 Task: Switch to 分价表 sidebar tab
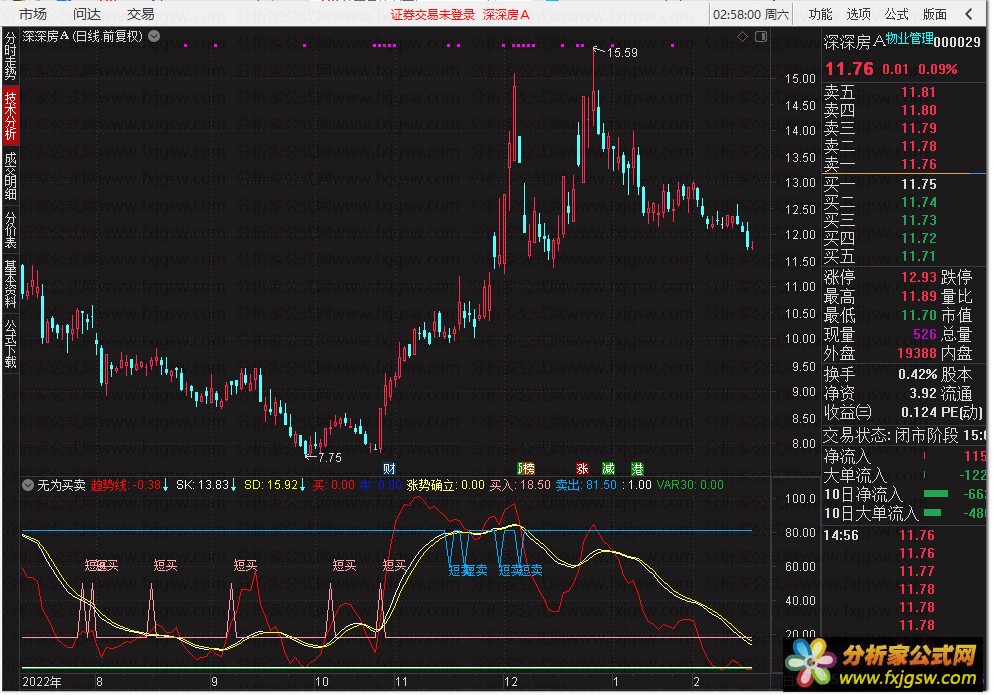[10, 229]
